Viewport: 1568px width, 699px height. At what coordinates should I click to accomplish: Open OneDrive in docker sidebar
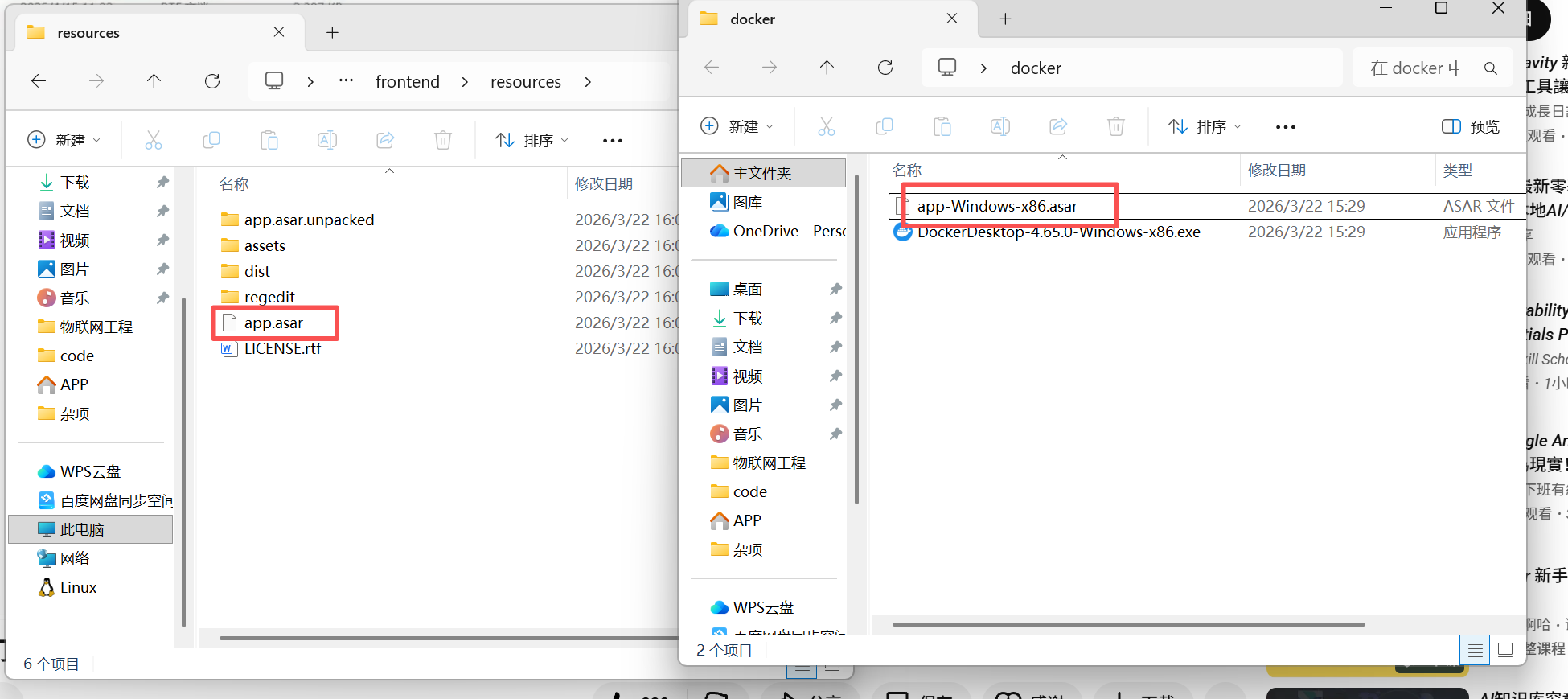tap(778, 231)
